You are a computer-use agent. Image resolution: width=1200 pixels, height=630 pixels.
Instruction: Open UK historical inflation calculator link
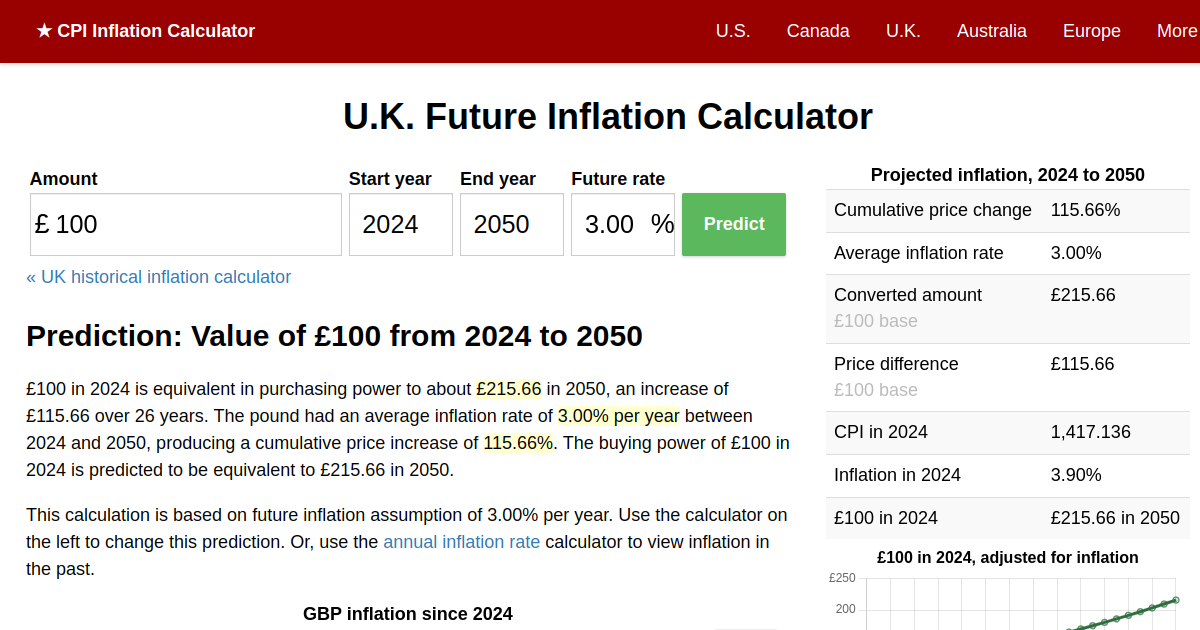(x=159, y=277)
